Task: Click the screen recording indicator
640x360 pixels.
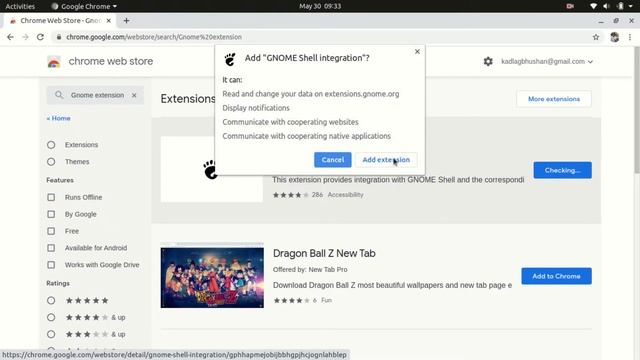Action: 570,6
